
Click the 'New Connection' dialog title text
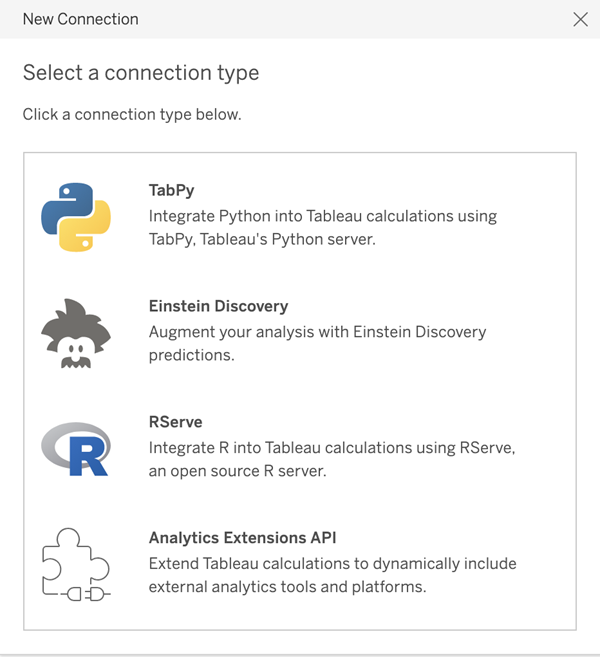[x=80, y=19]
